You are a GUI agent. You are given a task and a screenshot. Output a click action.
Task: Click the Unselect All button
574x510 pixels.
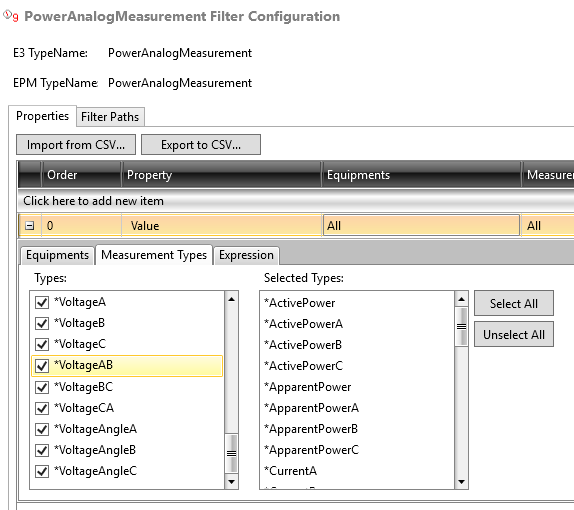click(514, 334)
